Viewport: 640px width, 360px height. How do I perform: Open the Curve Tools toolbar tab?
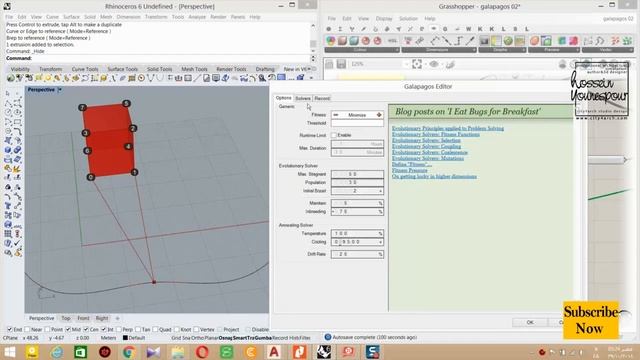click(x=85, y=69)
